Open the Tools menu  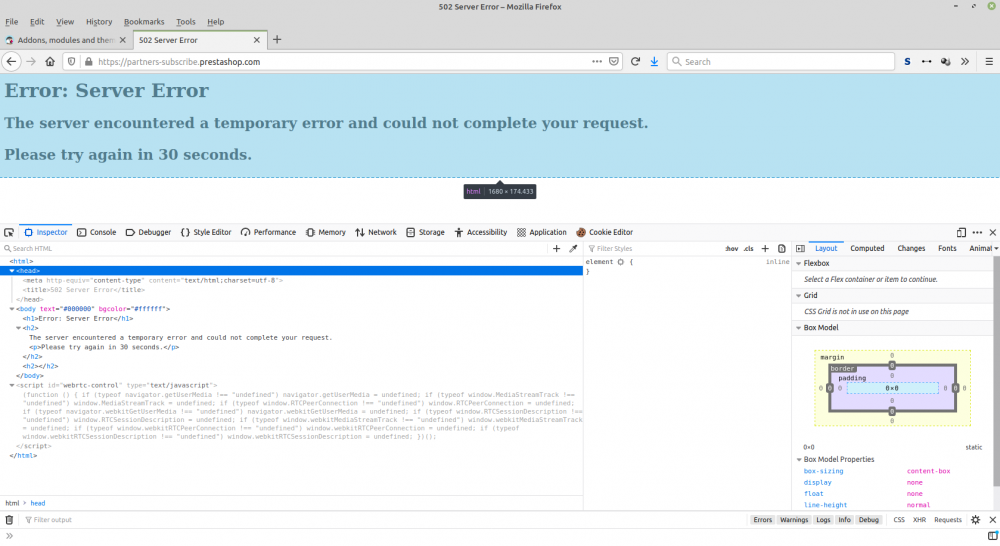click(186, 22)
